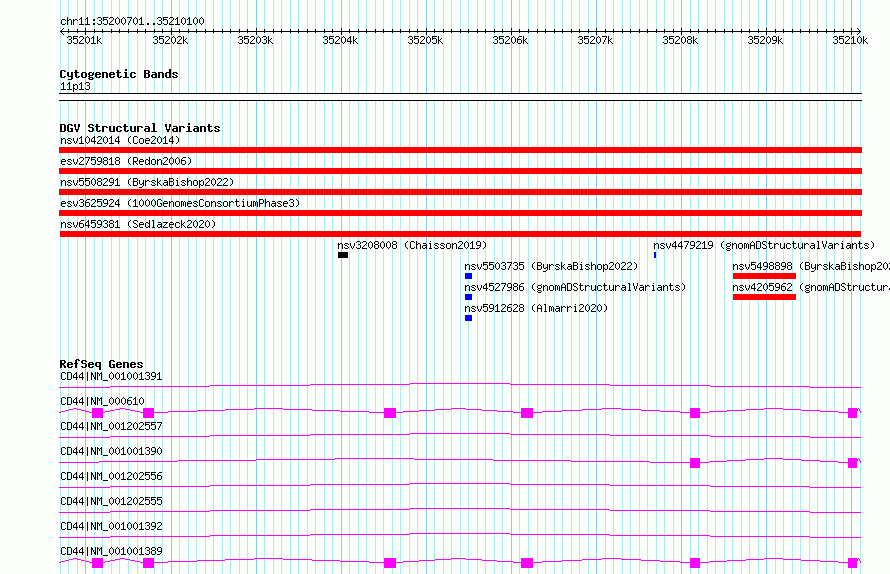The image size is (890, 574).
Task: Click the blue nsv4527986 variant block
Action: [468, 297]
